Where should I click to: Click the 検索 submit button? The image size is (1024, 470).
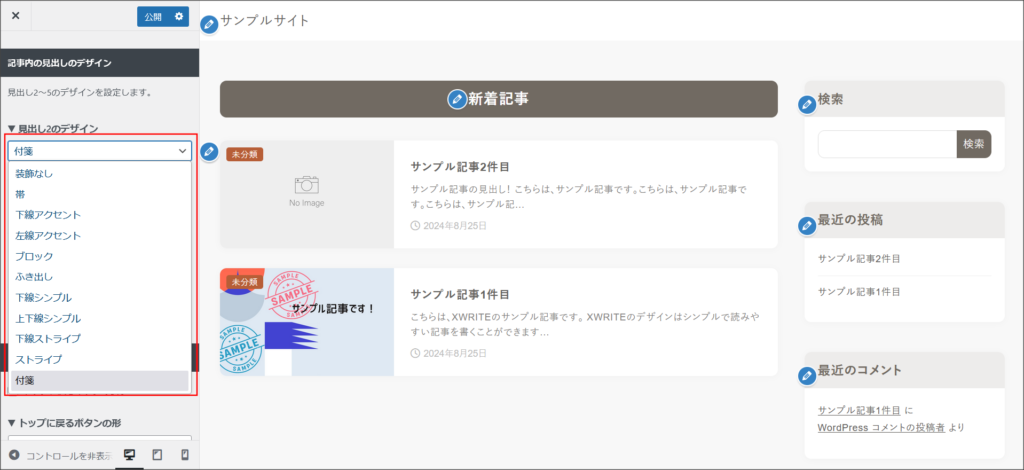(x=974, y=144)
